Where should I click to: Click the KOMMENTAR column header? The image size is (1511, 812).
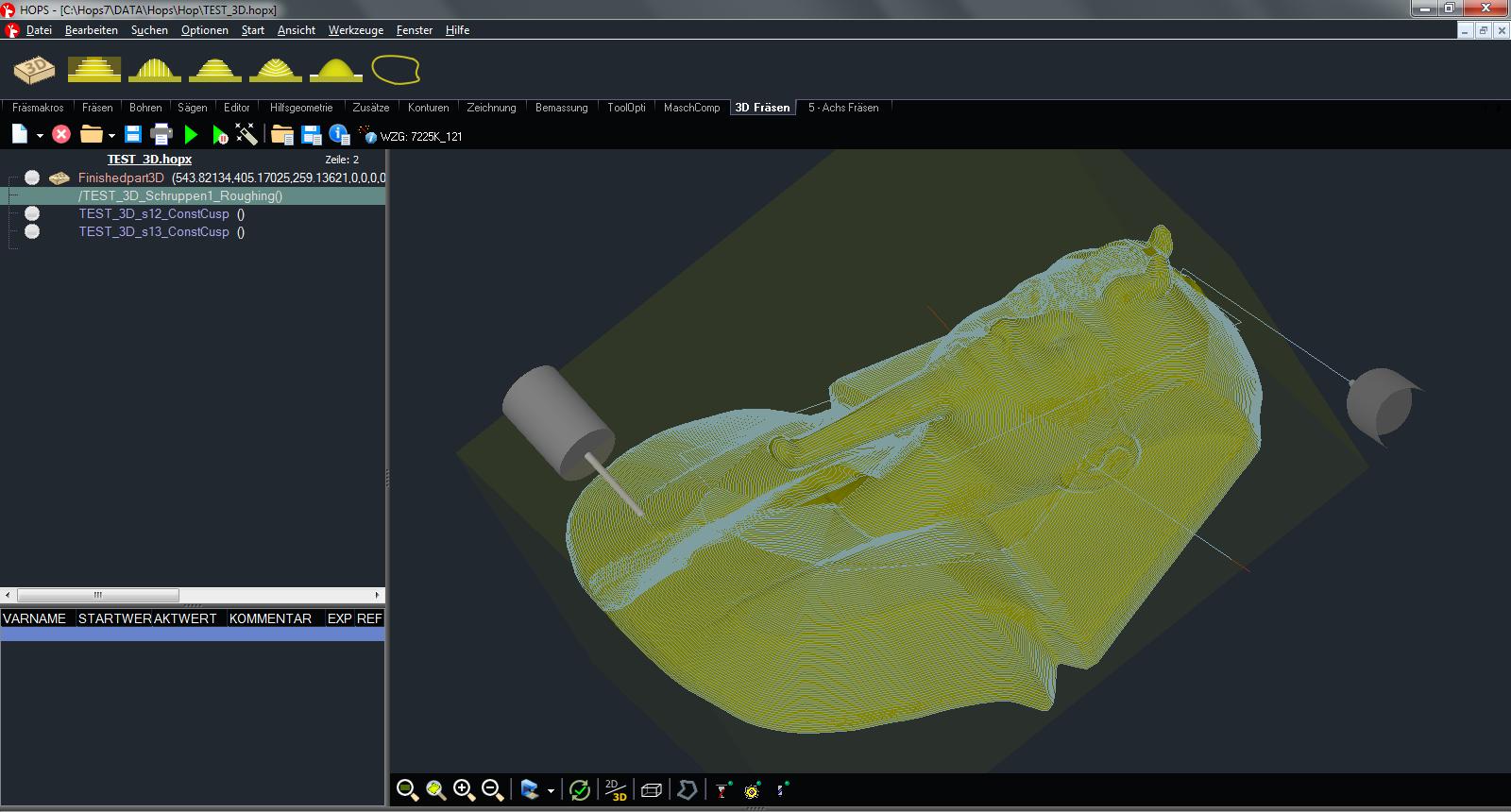tap(270, 618)
